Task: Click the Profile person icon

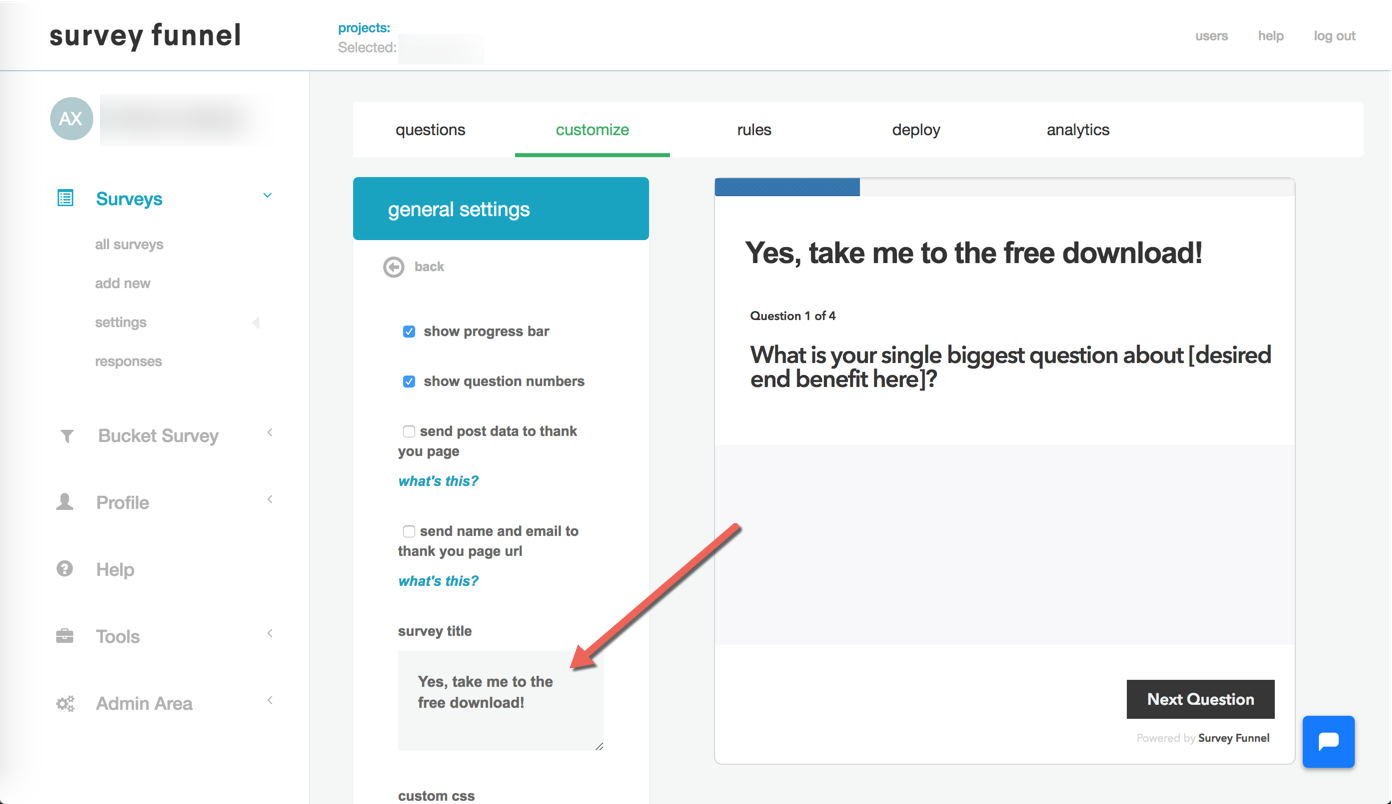Action: 65,502
